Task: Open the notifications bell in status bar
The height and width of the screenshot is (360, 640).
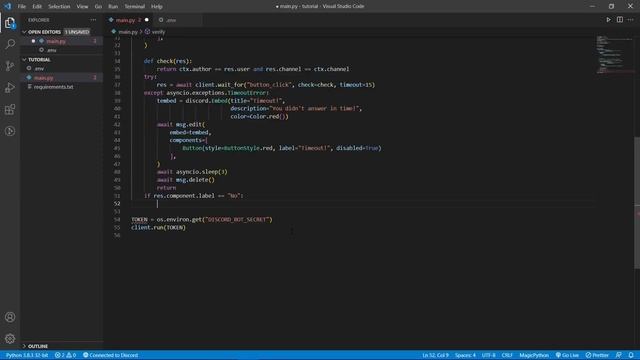Action: point(631,355)
